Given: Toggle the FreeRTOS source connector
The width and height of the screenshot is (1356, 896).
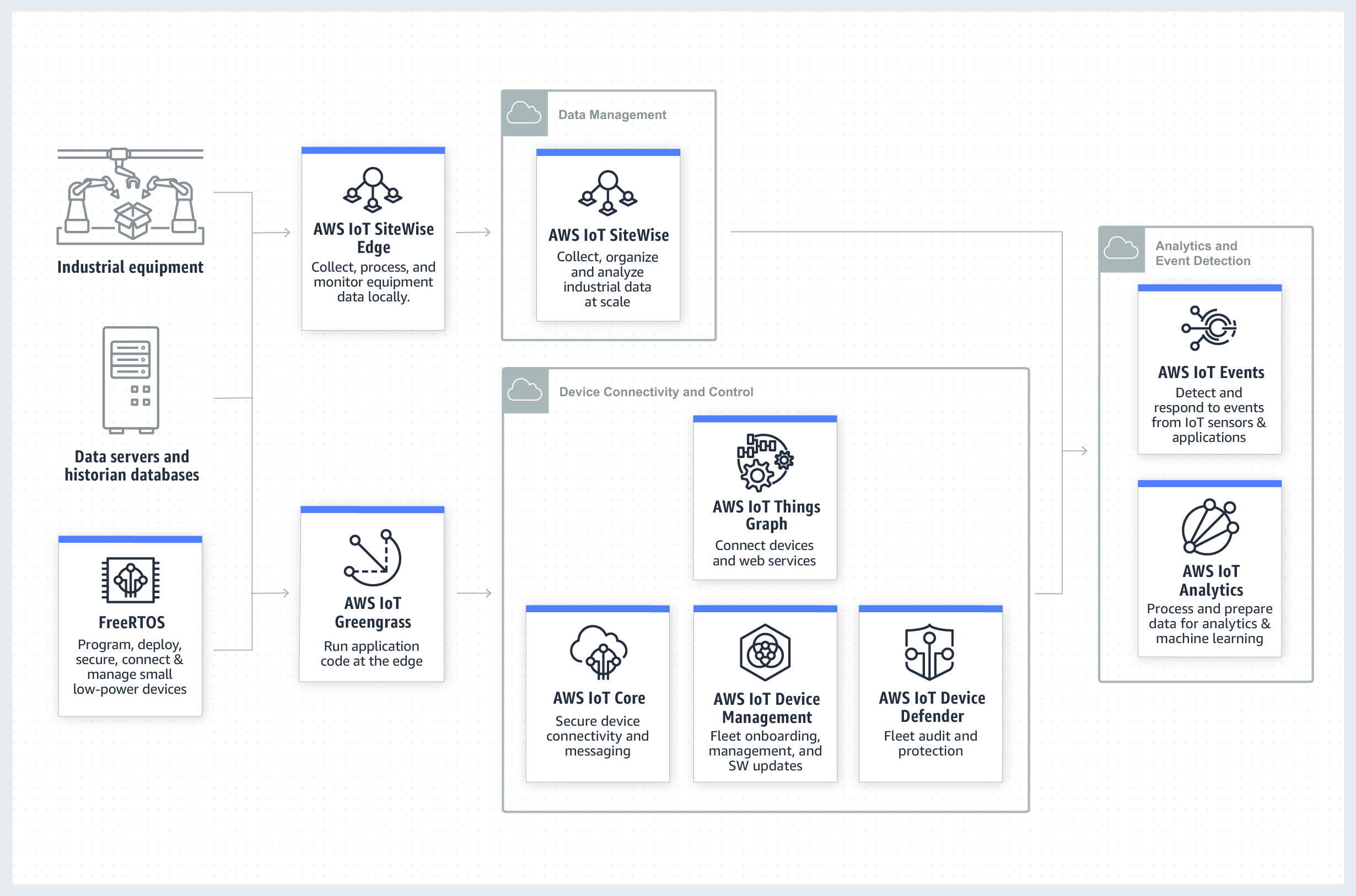Looking at the screenshot, I should coord(214,649).
